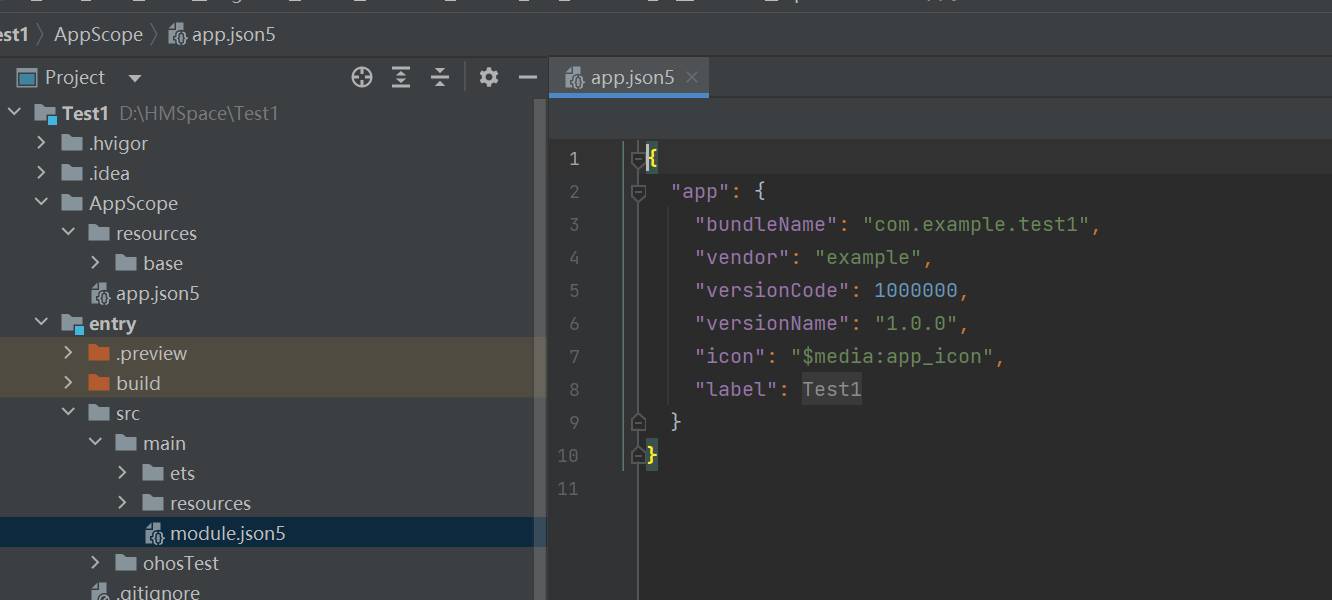The width and height of the screenshot is (1332, 600).
Task: Click the "bundleName" key text
Action: [766, 224]
